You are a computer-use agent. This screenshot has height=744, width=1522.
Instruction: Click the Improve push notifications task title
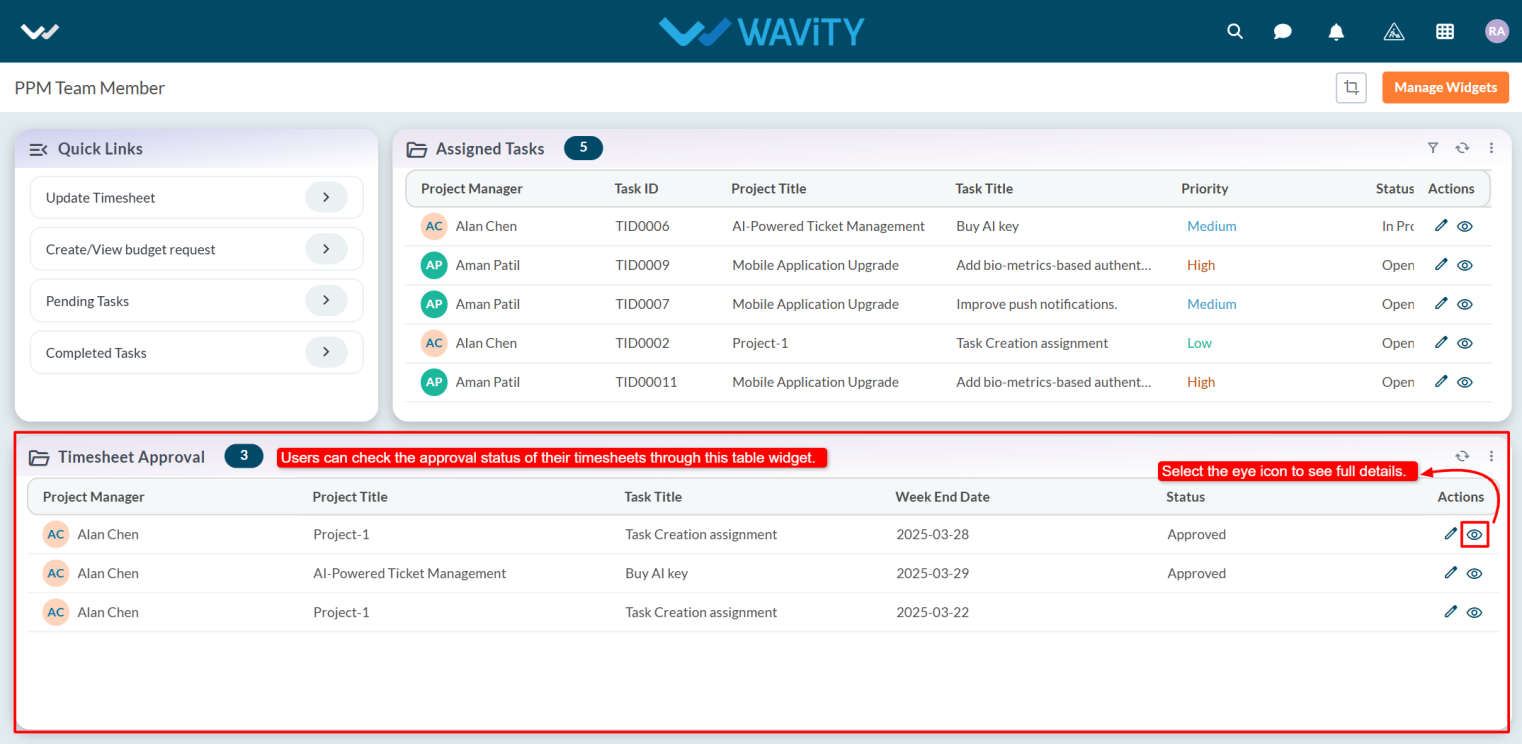1036,304
